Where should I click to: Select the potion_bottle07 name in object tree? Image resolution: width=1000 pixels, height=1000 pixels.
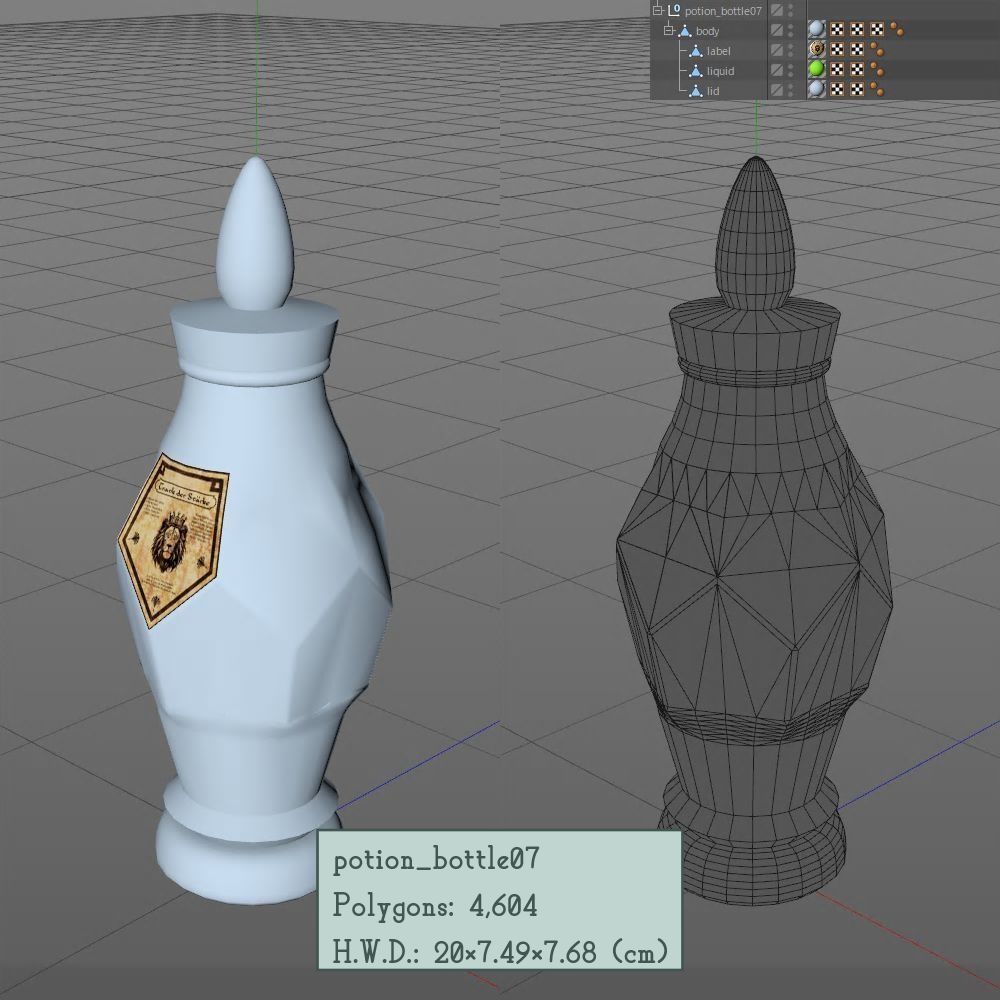[x=723, y=11]
